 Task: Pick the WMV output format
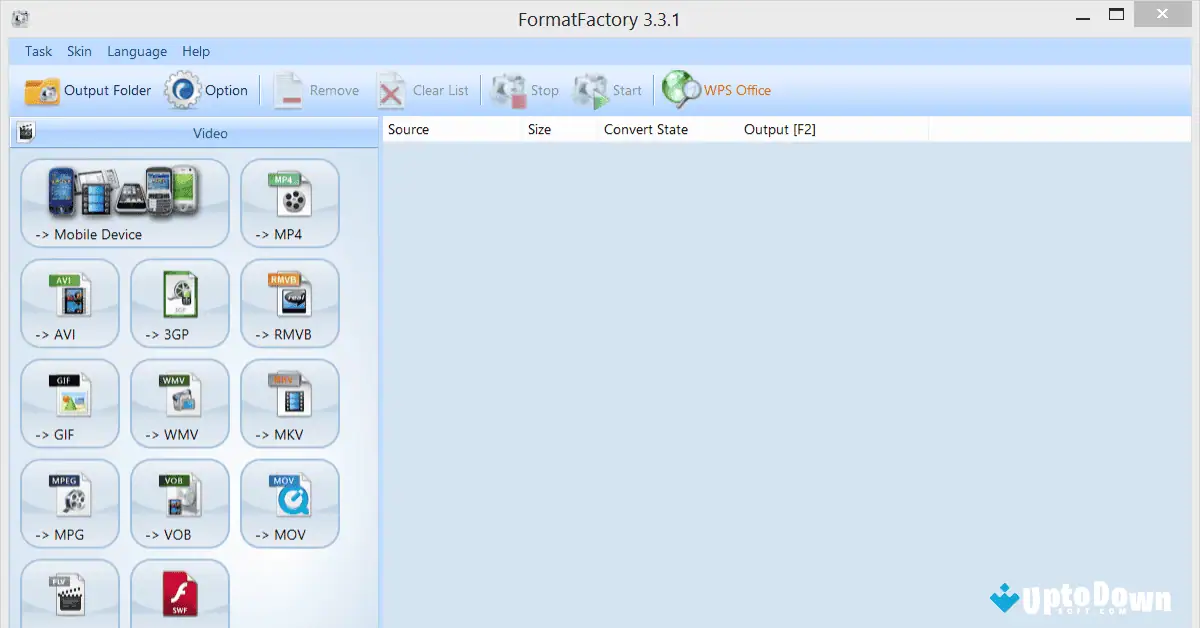pos(179,403)
